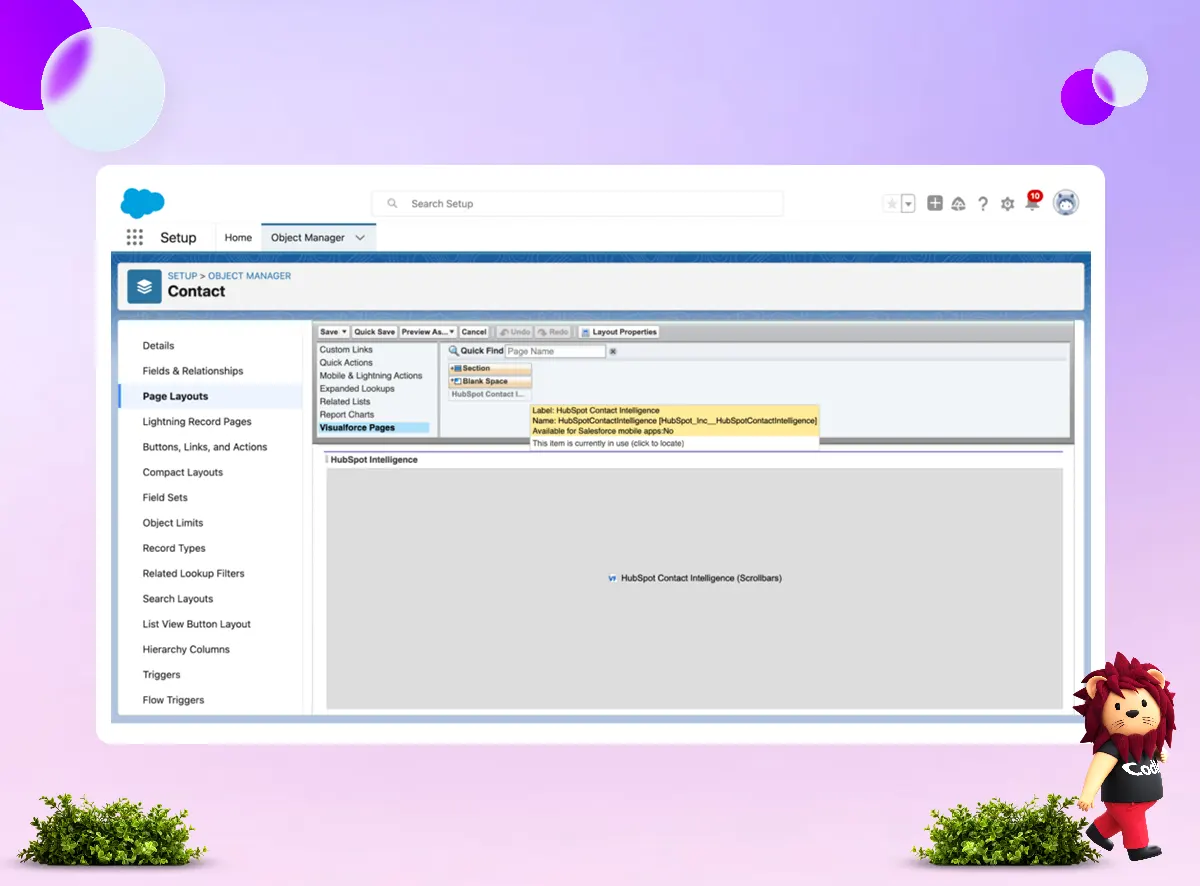Follow the SETUP breadcrumb link

pos(182,276)
